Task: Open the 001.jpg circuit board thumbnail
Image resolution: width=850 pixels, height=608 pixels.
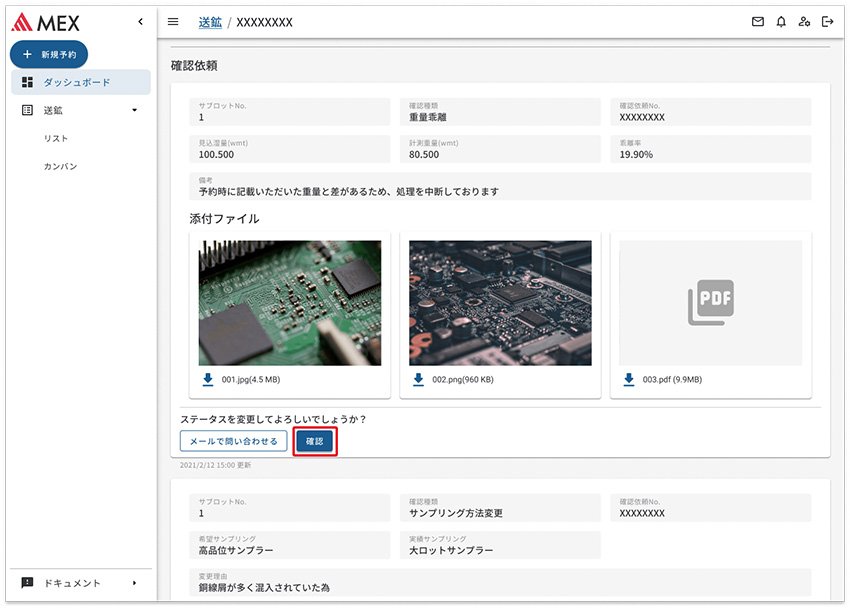Action: coord(290,303)
